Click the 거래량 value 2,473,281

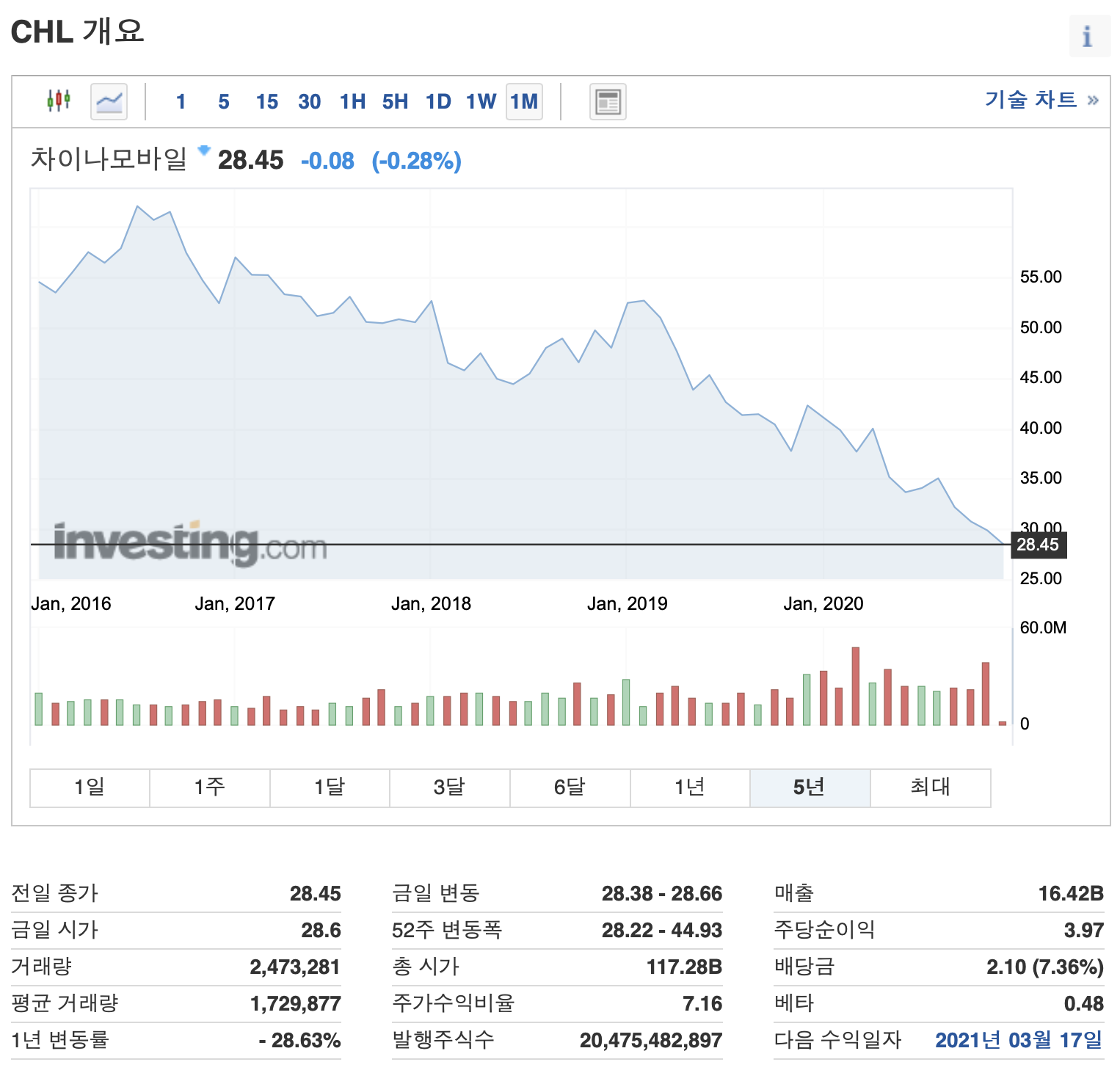(295, 967)
